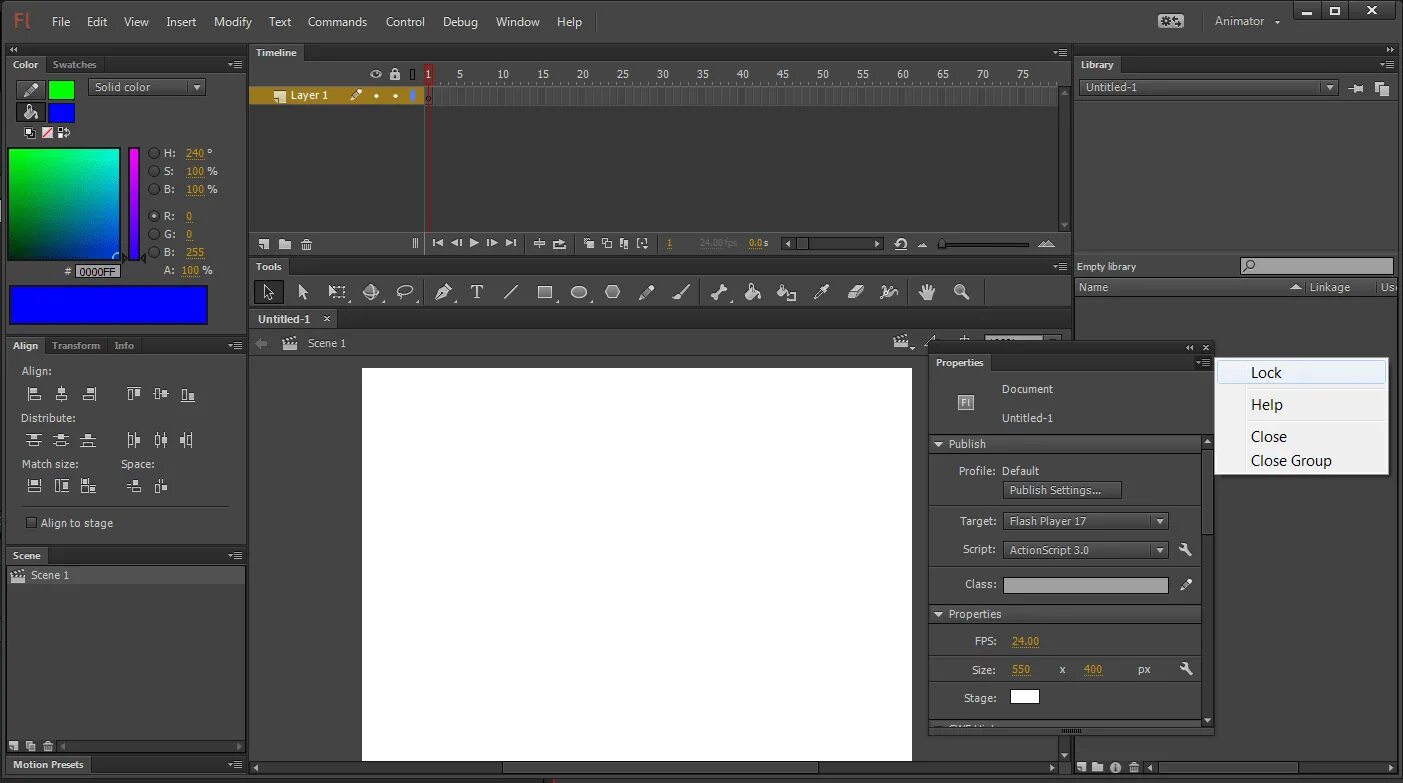Select the Selection tool
1403x783 pixels.
pos(267,292)
